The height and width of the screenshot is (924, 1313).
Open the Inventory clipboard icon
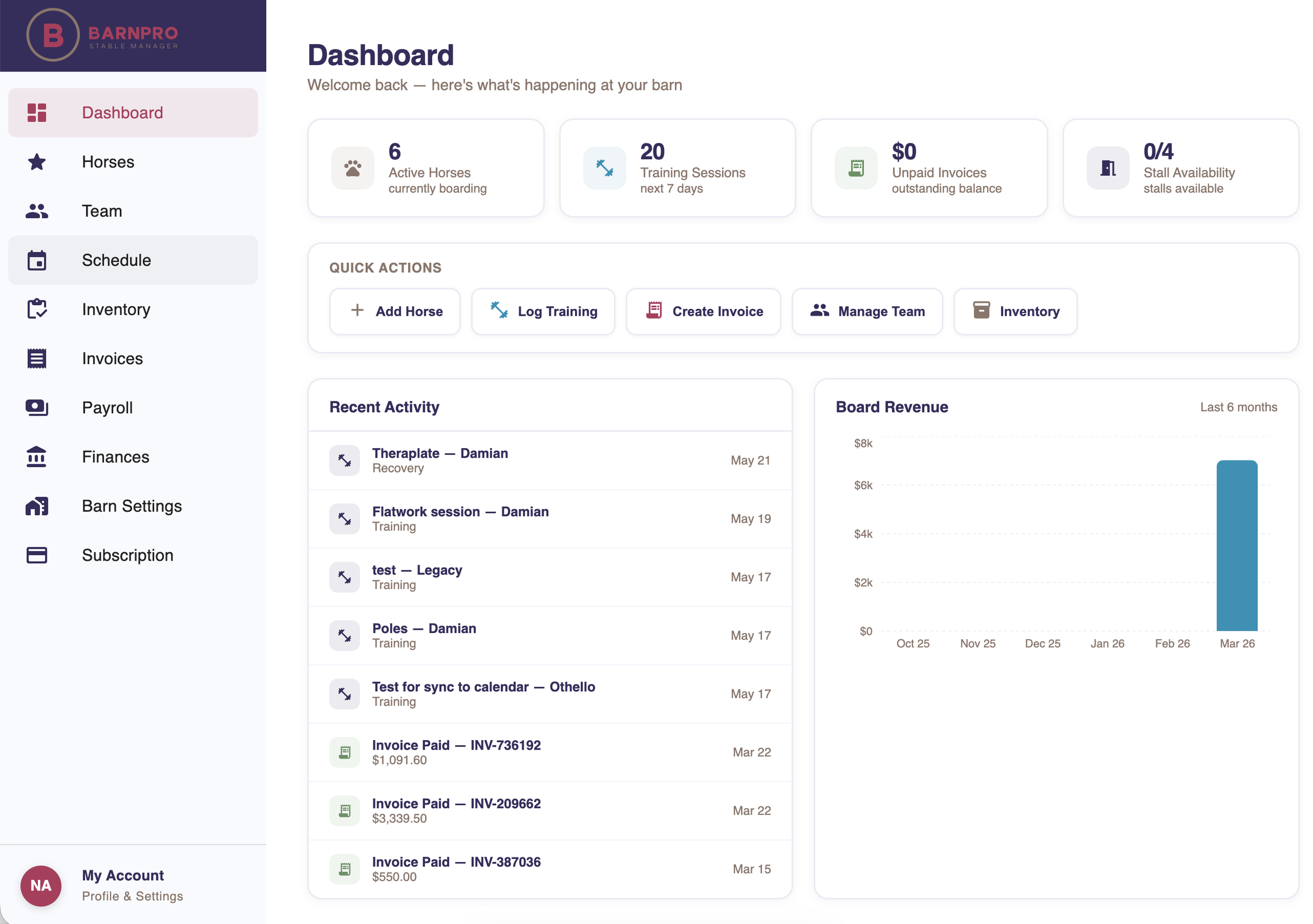click(37, 309)
